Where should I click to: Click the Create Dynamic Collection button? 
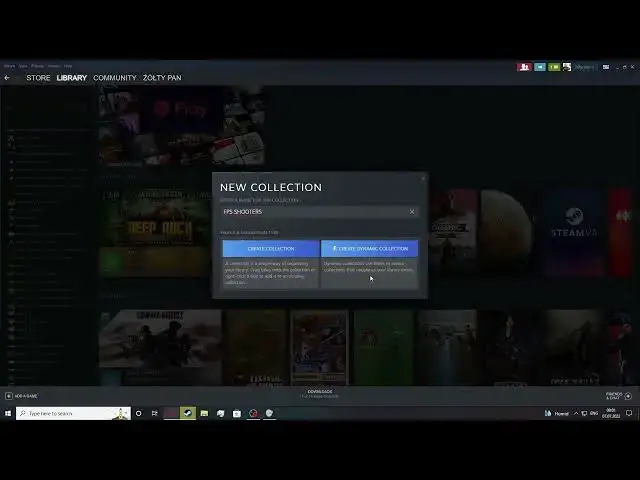click(369, 248)
